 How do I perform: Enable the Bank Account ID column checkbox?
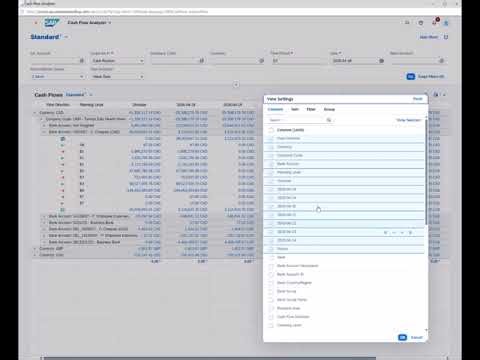(271, 274)
